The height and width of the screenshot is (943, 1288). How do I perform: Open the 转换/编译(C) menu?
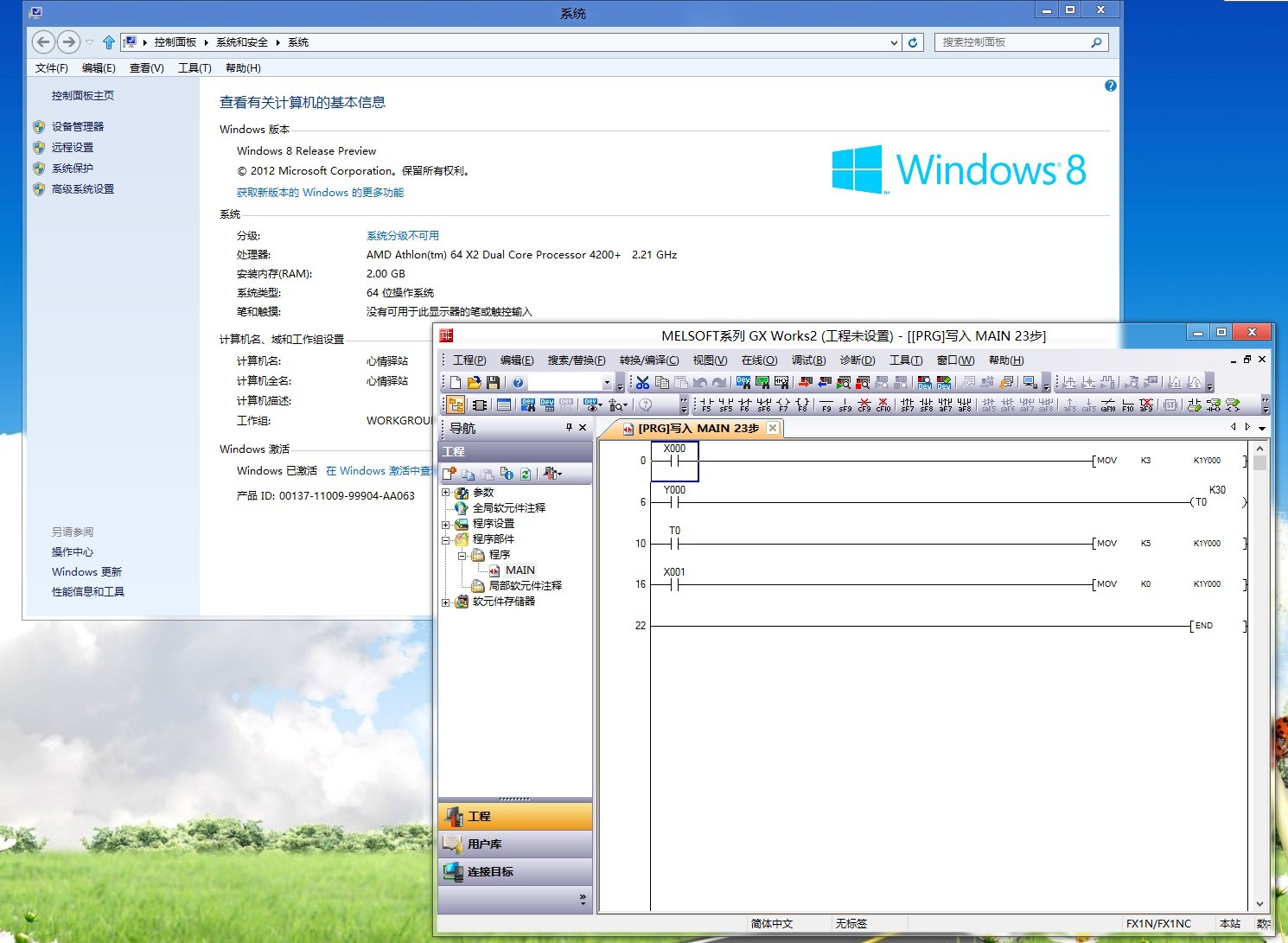point(648,360)
